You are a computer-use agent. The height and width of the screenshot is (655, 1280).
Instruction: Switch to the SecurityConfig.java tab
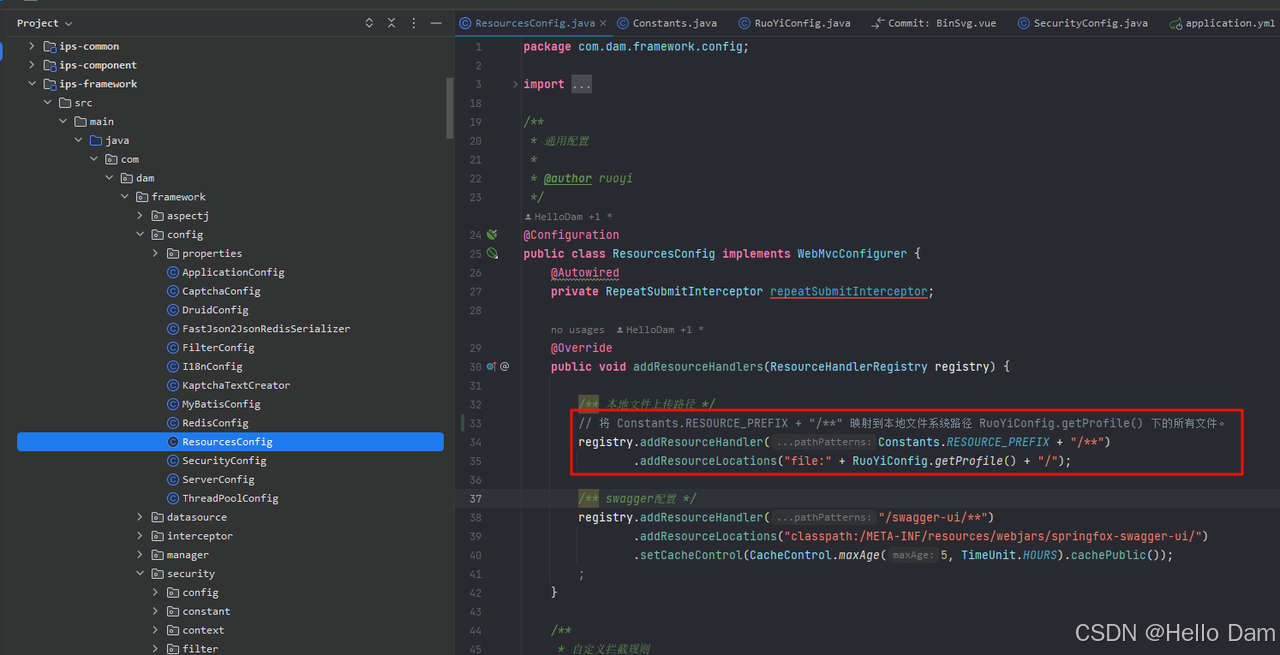tap(1082, 23)
